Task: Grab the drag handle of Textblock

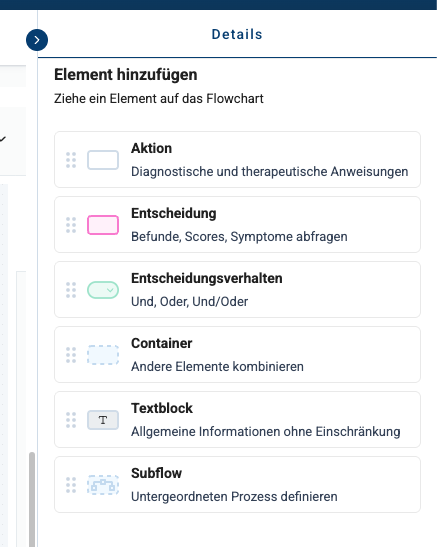Action: [71, 420]
